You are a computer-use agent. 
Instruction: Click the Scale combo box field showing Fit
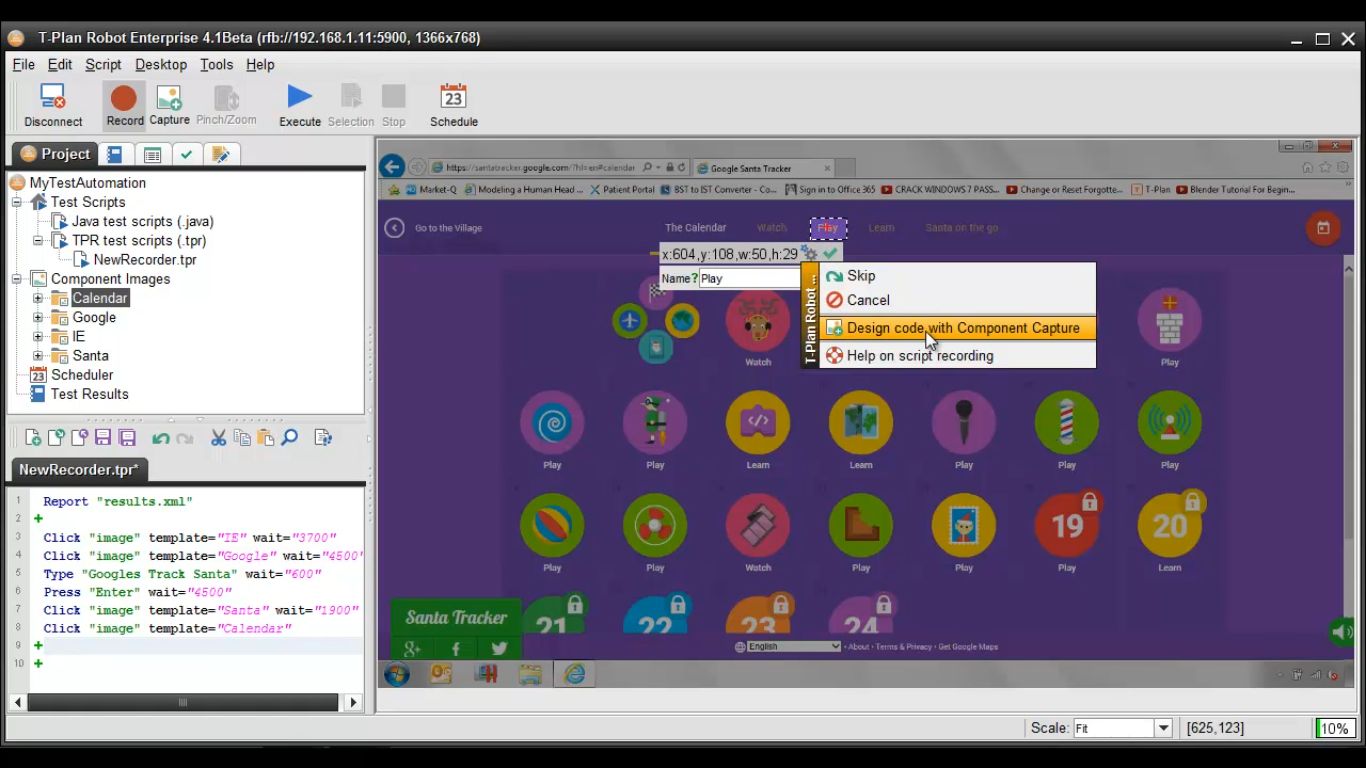pos(1113,728)
